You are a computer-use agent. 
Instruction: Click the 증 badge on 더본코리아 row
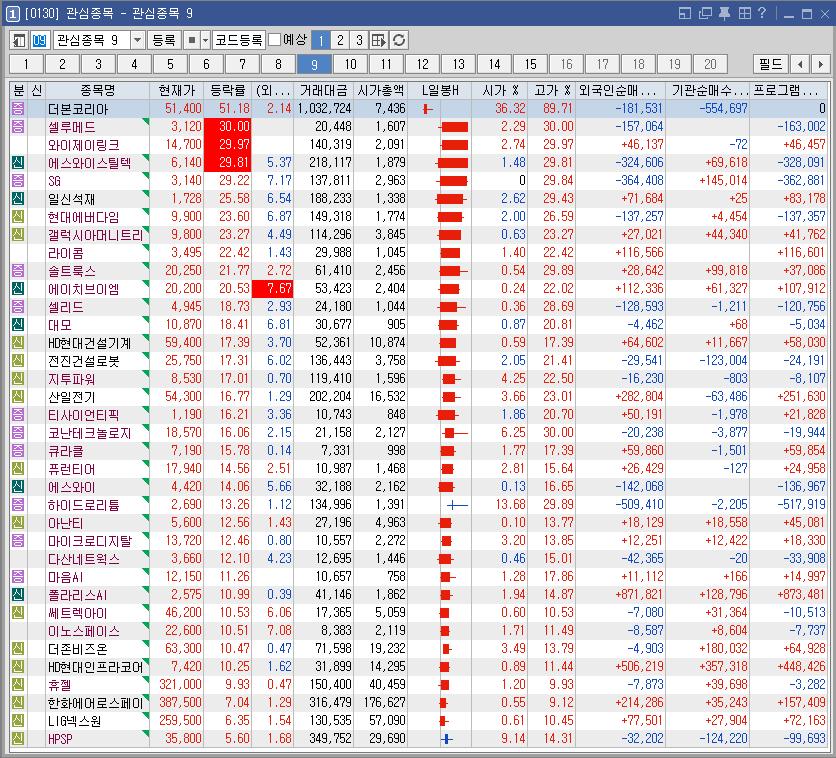coord(18,109)
